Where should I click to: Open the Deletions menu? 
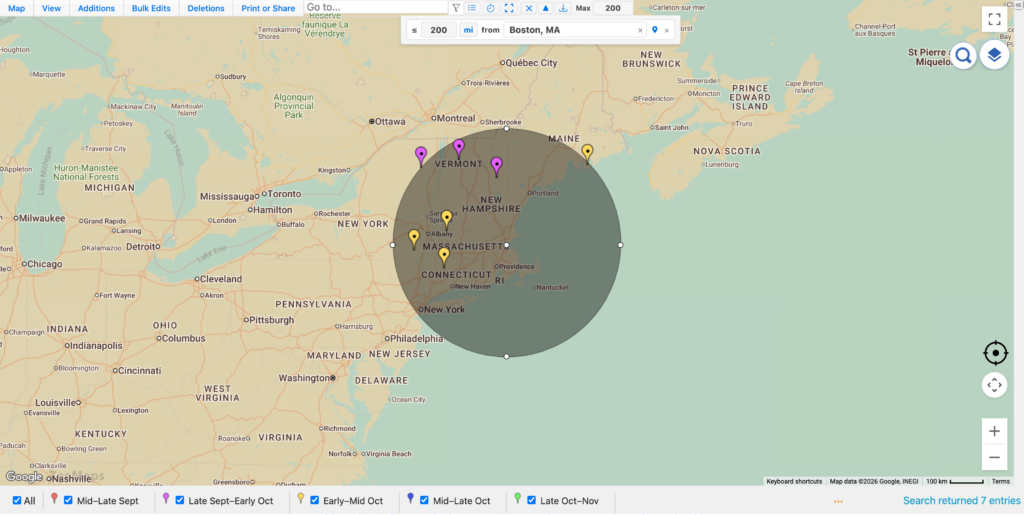click(x=206, y=8)
